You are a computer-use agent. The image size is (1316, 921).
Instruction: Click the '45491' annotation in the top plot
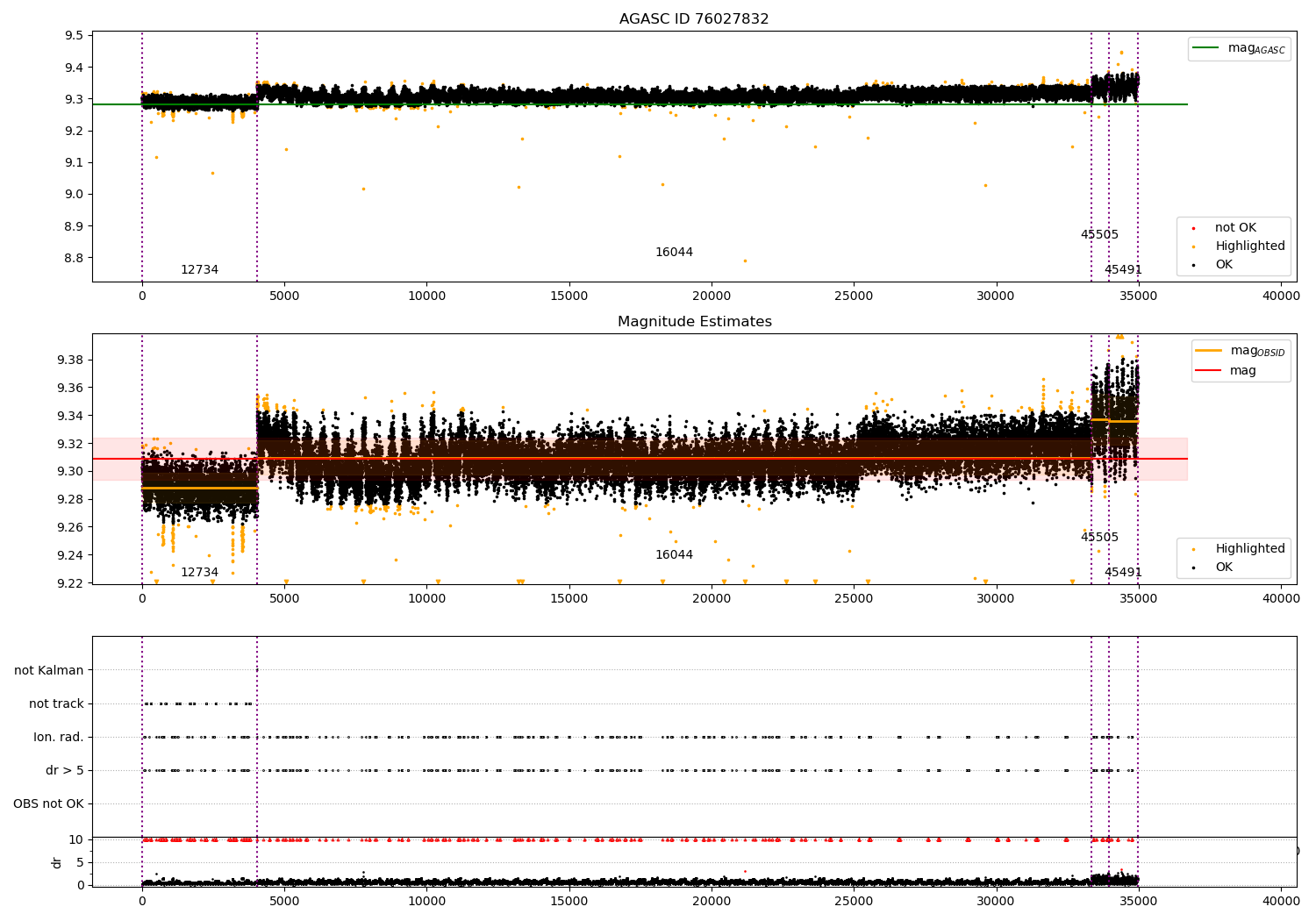[x=1123, y=270]
